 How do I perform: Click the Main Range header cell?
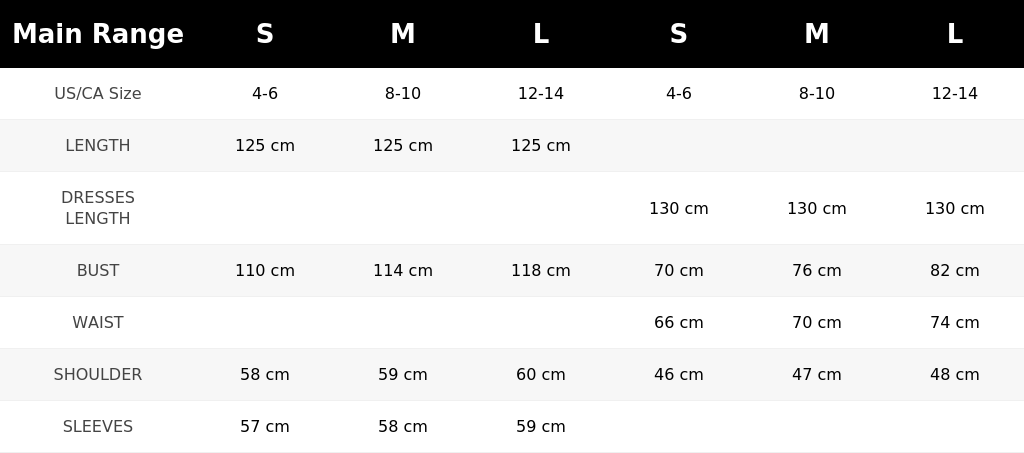[x=98, y=34]
